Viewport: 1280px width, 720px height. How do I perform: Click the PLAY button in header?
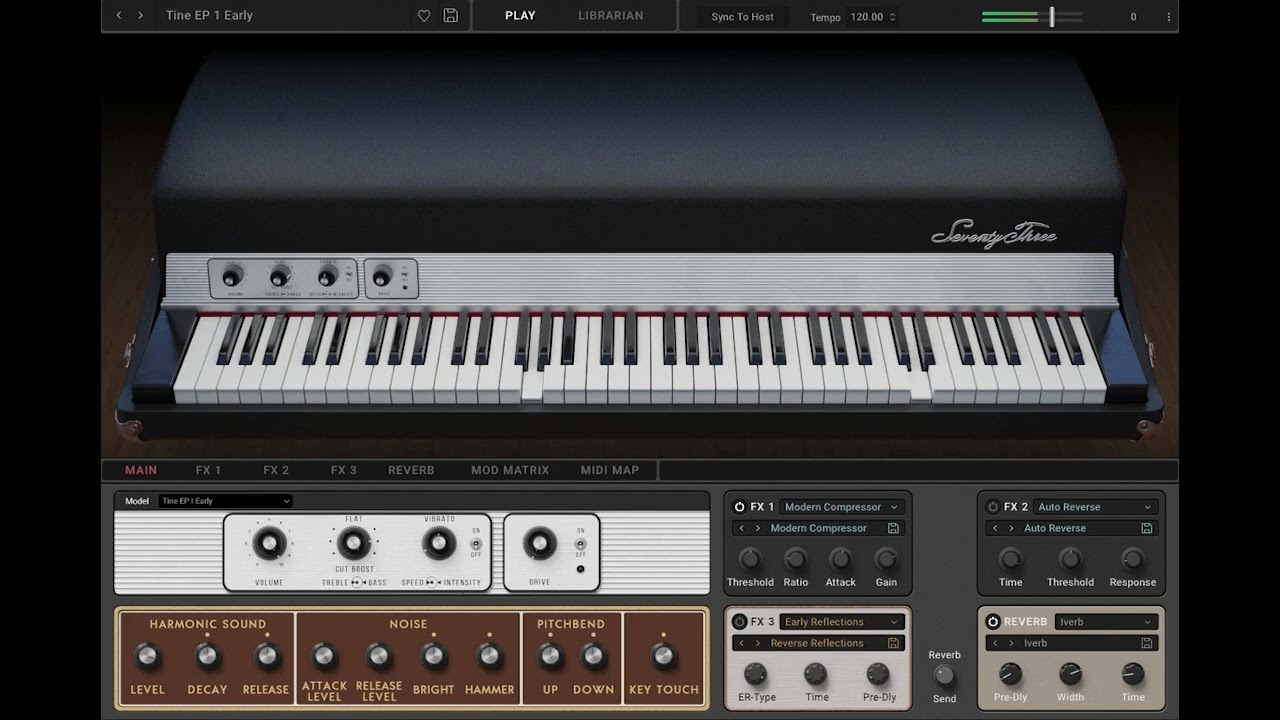(520, 16)
